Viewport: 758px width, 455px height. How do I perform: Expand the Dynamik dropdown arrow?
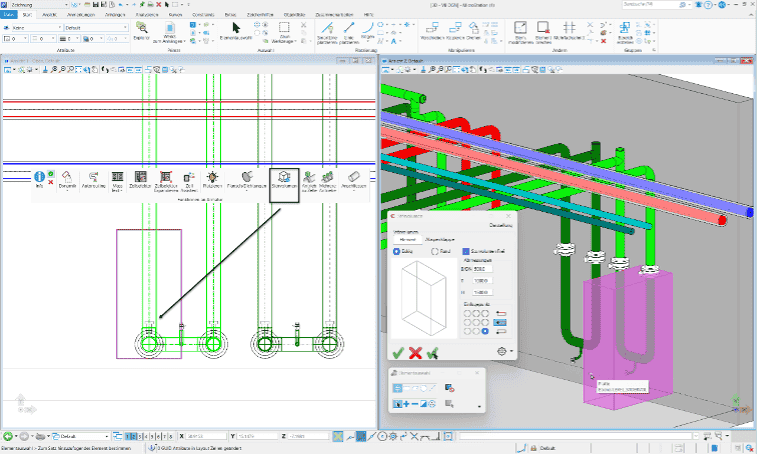click(x=69, y=192)
